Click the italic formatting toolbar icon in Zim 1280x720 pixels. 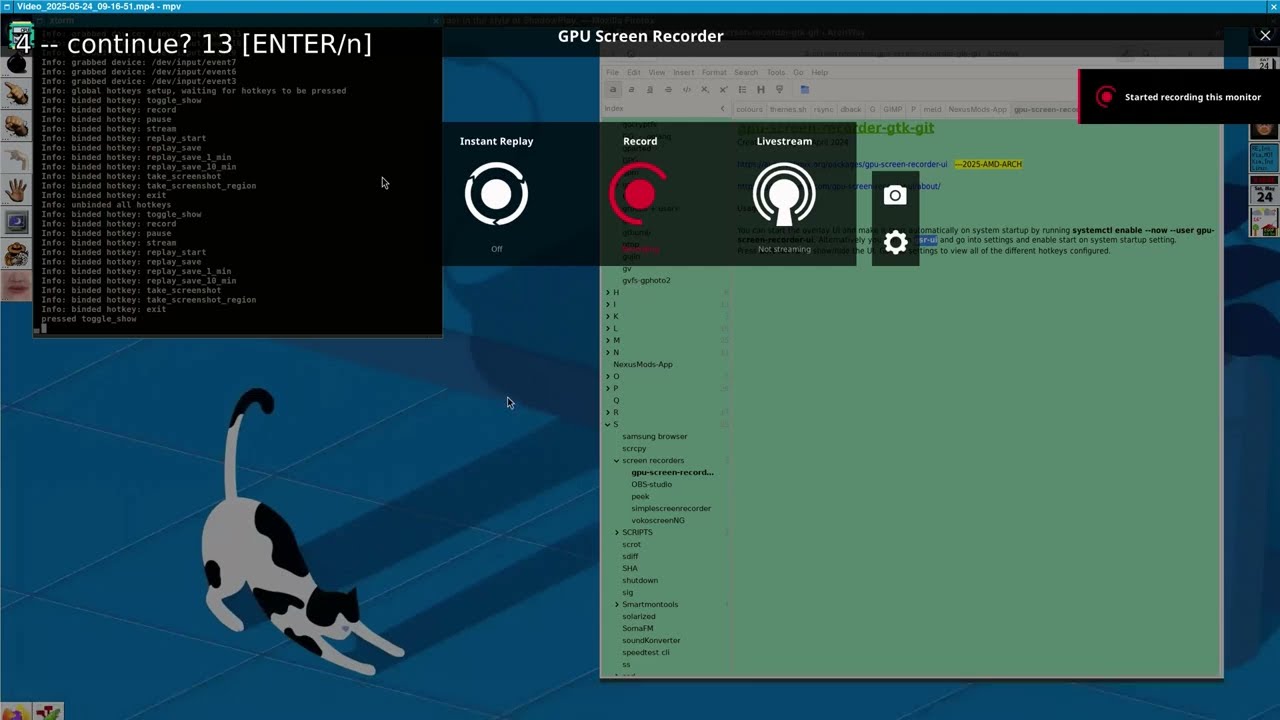tap(631, 89)
